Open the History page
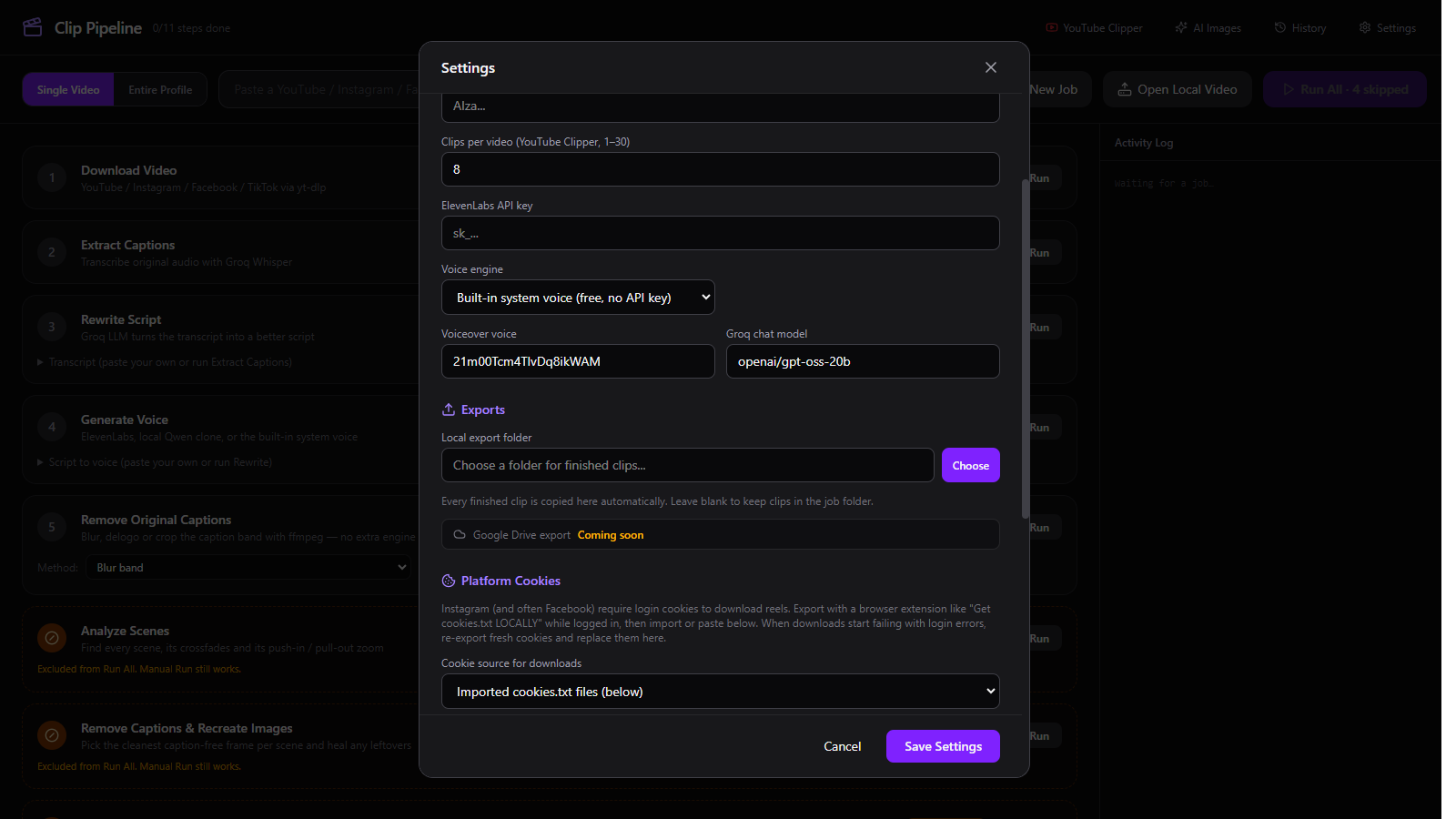This screenshot has width=1456, height=819. (1300, 28)
